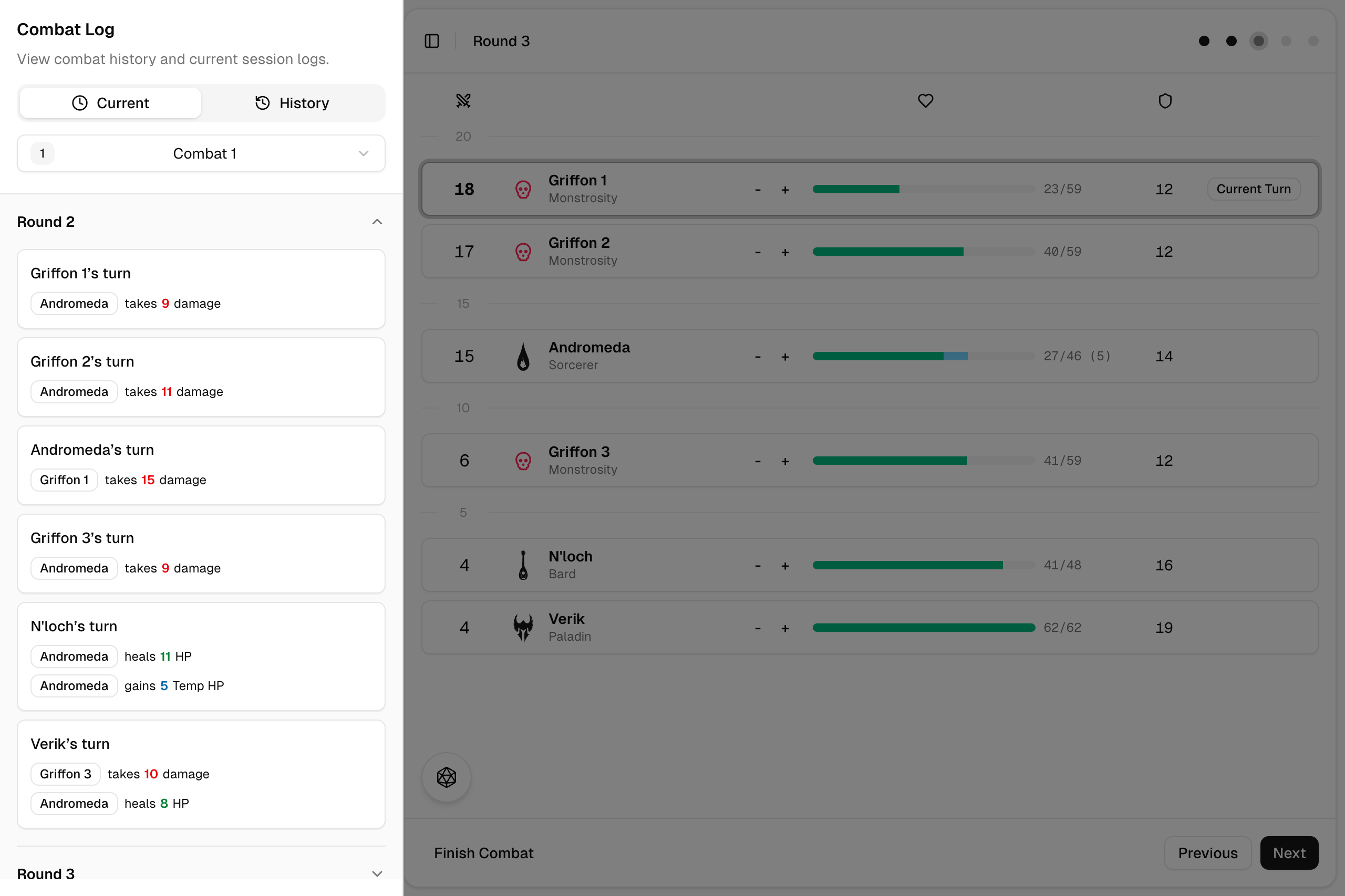The height and width of the screenshot is (896, 1345).
Task: Select the third round indicator dot
Action: pyautogui.click(x=1258, y=41)
